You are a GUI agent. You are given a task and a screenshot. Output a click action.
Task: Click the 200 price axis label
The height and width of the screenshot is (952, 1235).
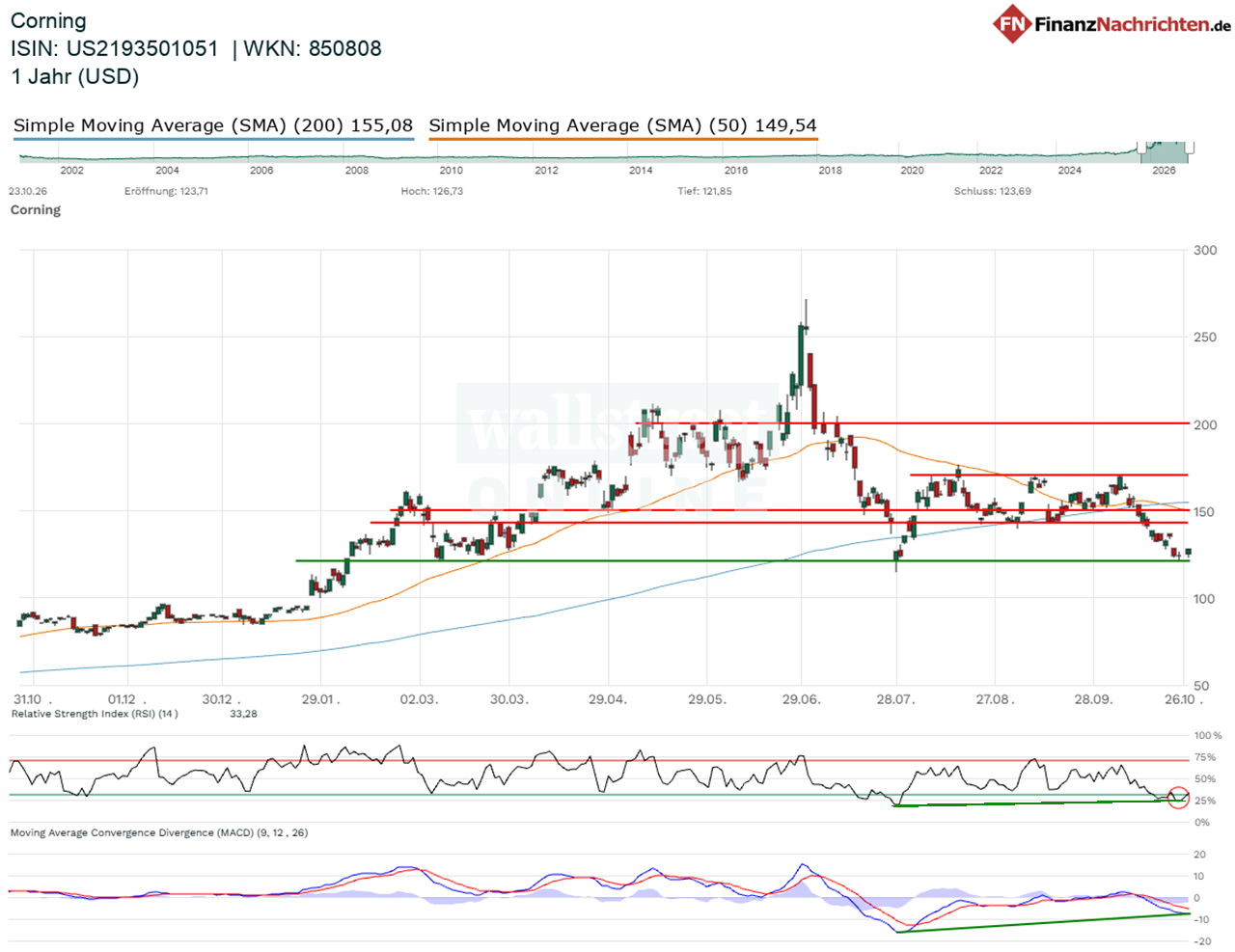point(1205,424)
